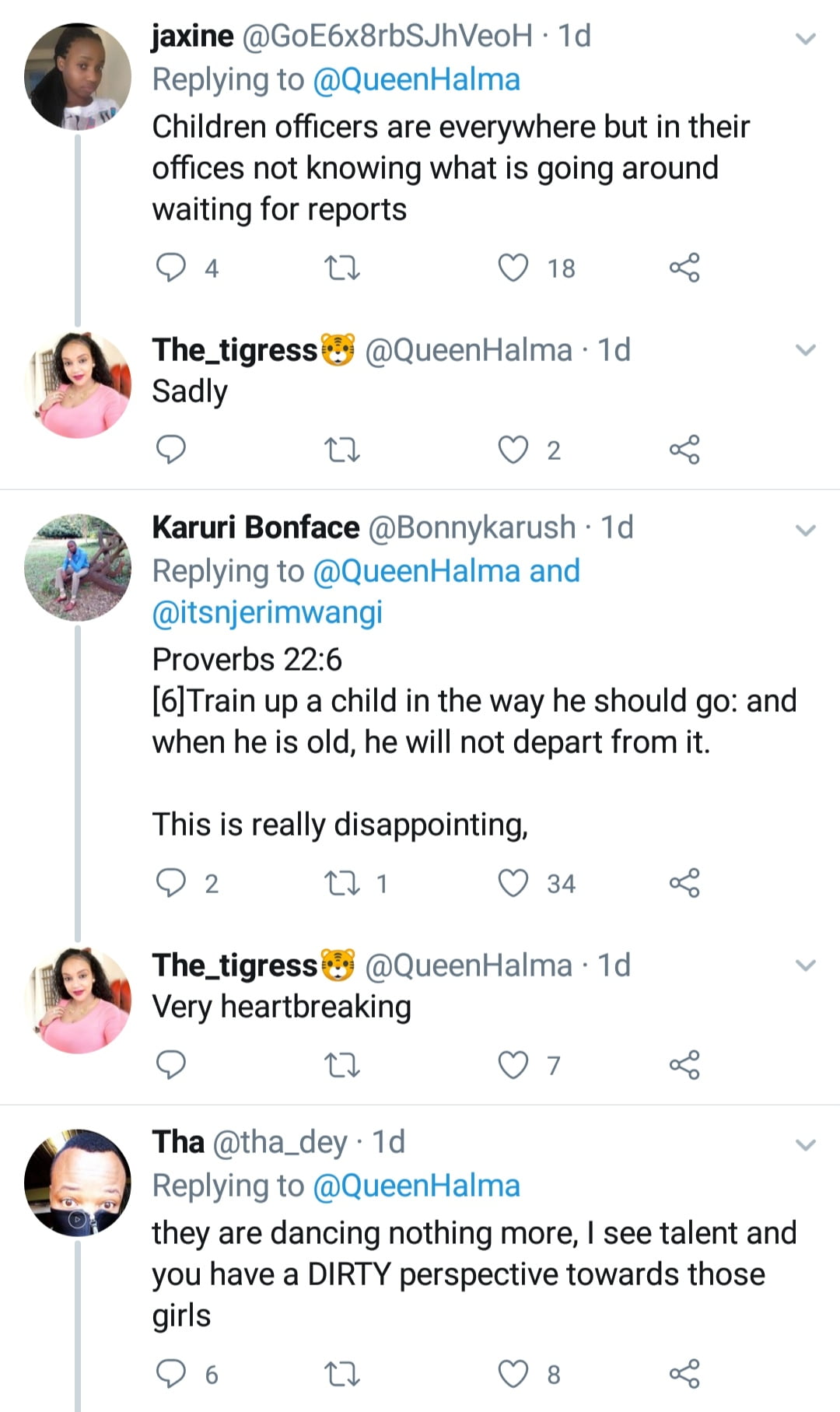Reply to jaxine's tweet about children officers
The image size is (840, 1412).
point(171,268)
